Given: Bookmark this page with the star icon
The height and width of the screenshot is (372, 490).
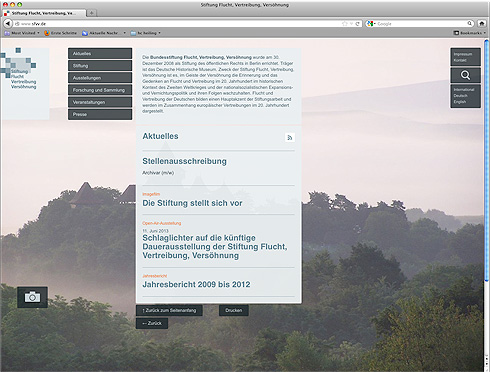Looking at the screenshot, I should pyautogui.click(x=344, y=24).
